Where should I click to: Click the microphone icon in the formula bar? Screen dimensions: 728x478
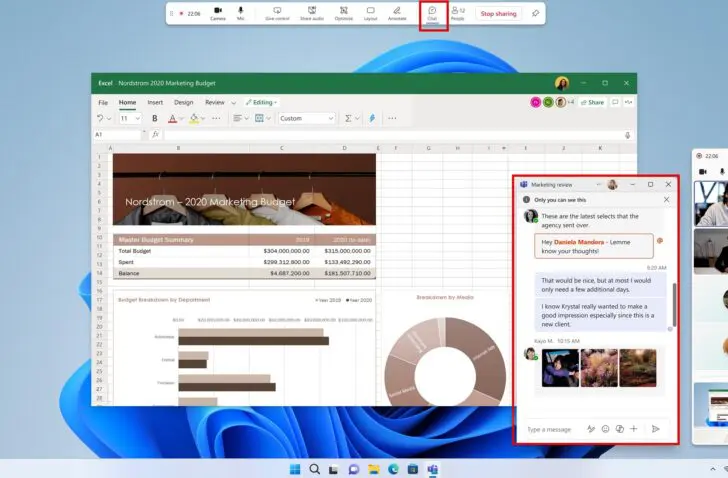[x=627, y=135]
